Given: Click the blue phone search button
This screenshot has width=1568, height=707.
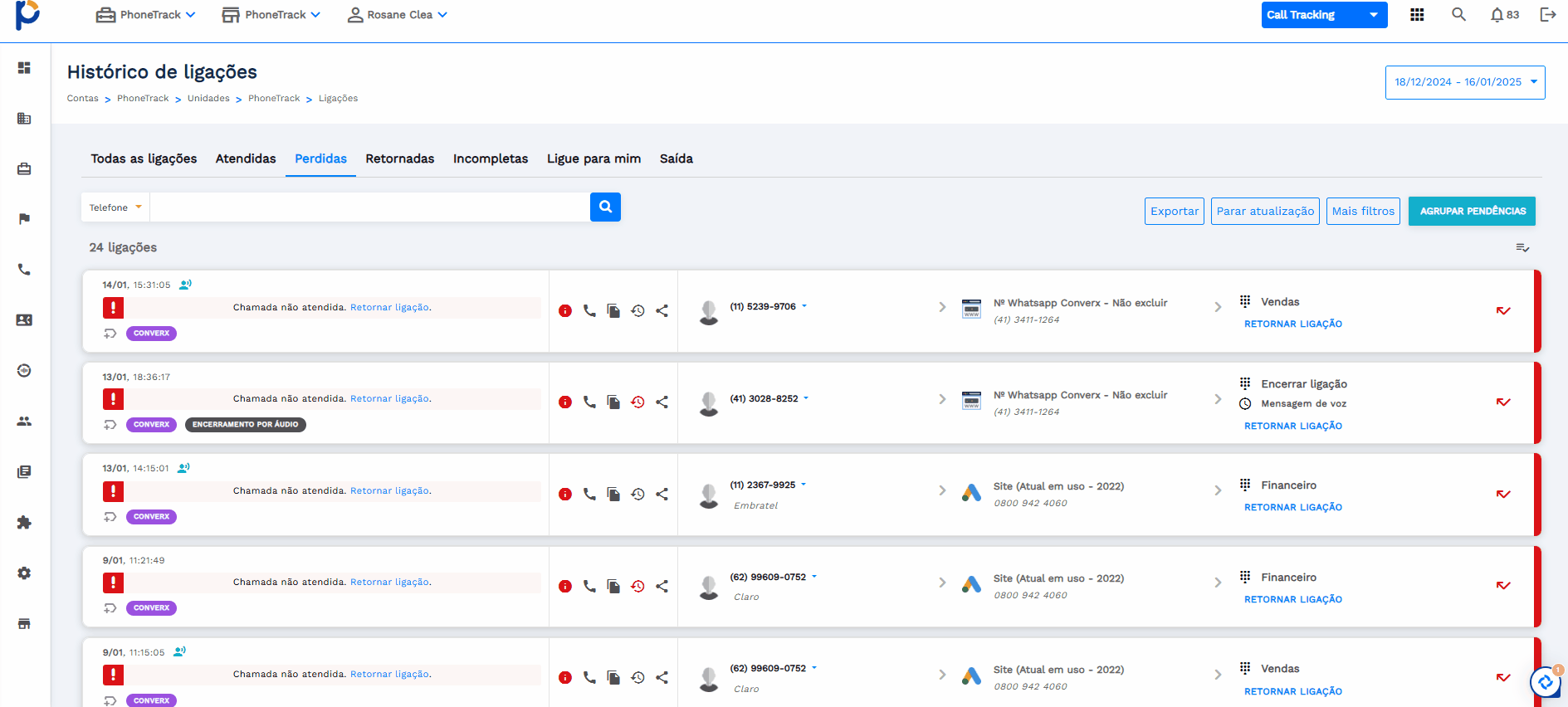Looking at the screenshot, I should pyautogui.click(x=605, y=207).
